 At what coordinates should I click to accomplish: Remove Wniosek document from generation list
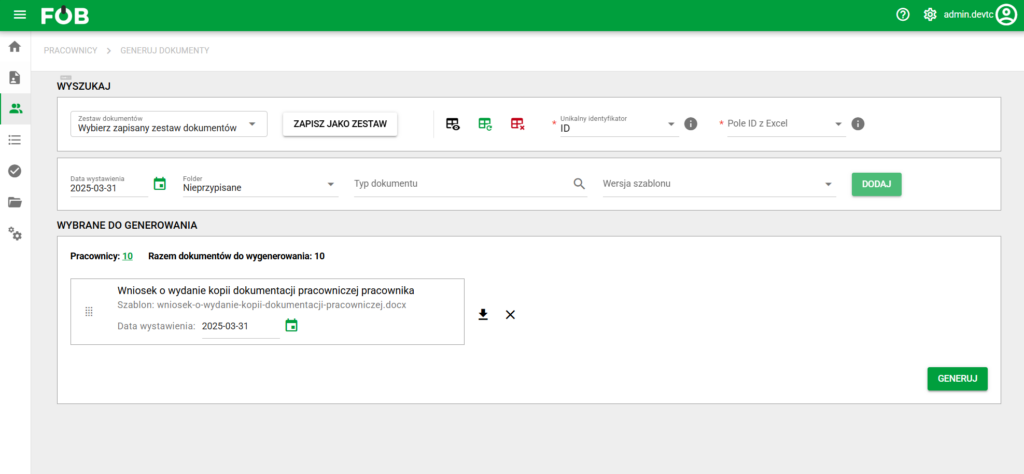click(x=510, y=315)
